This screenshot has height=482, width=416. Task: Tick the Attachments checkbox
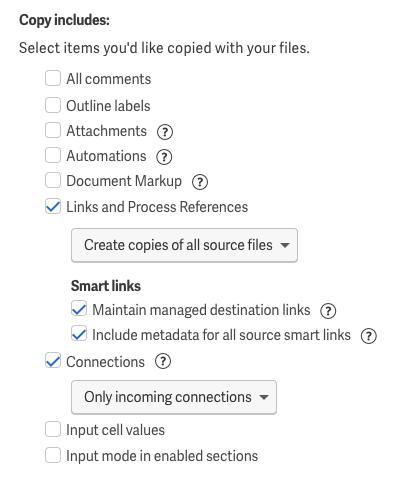click(x=53, y=130)
